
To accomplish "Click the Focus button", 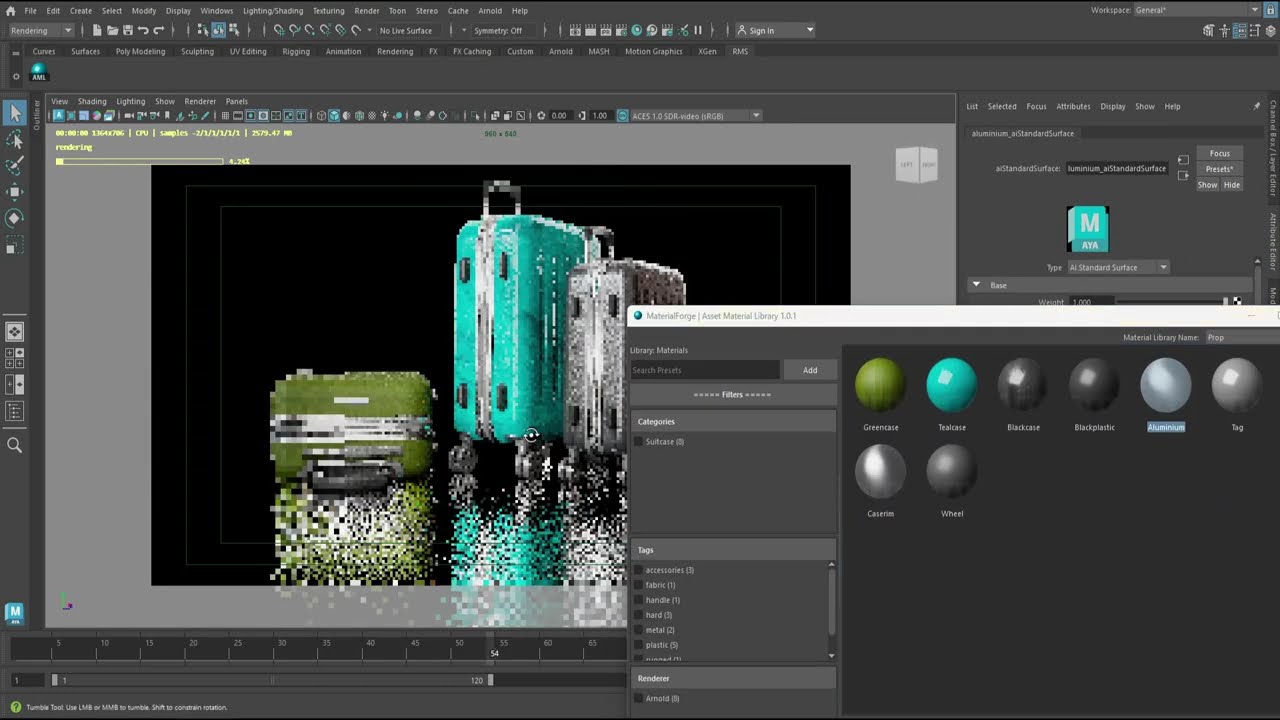I will [1220, 153].
